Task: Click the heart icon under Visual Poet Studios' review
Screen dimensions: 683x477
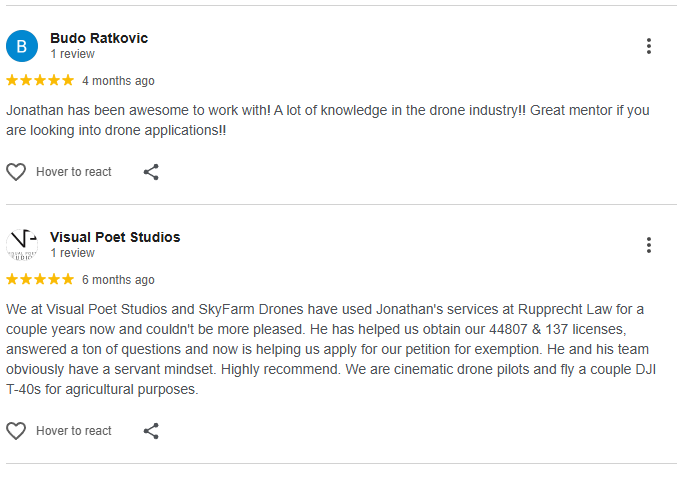Action: 16,431
